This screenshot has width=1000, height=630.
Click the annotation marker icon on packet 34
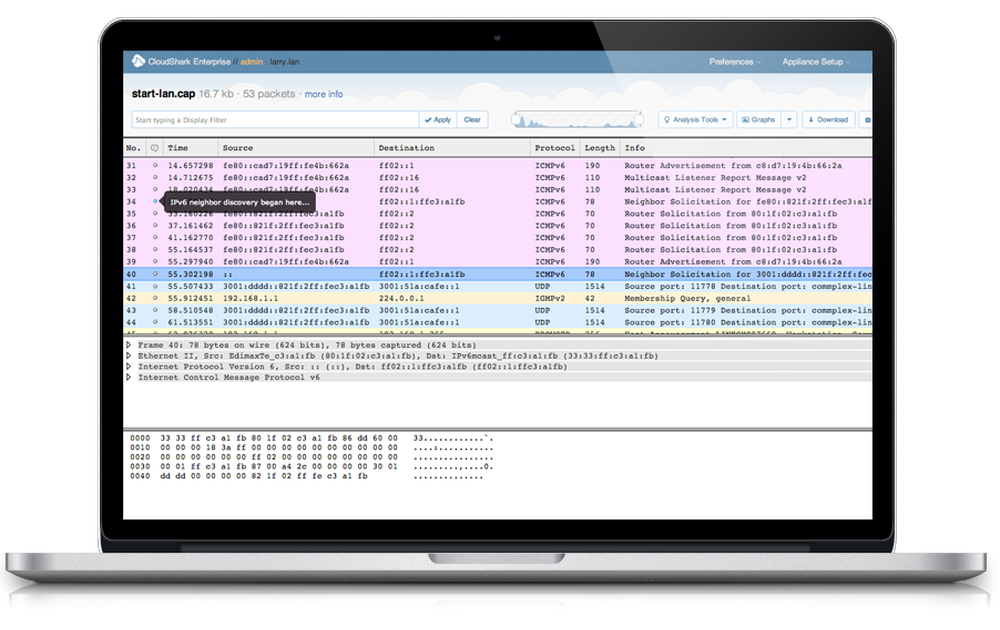point(155,202)
